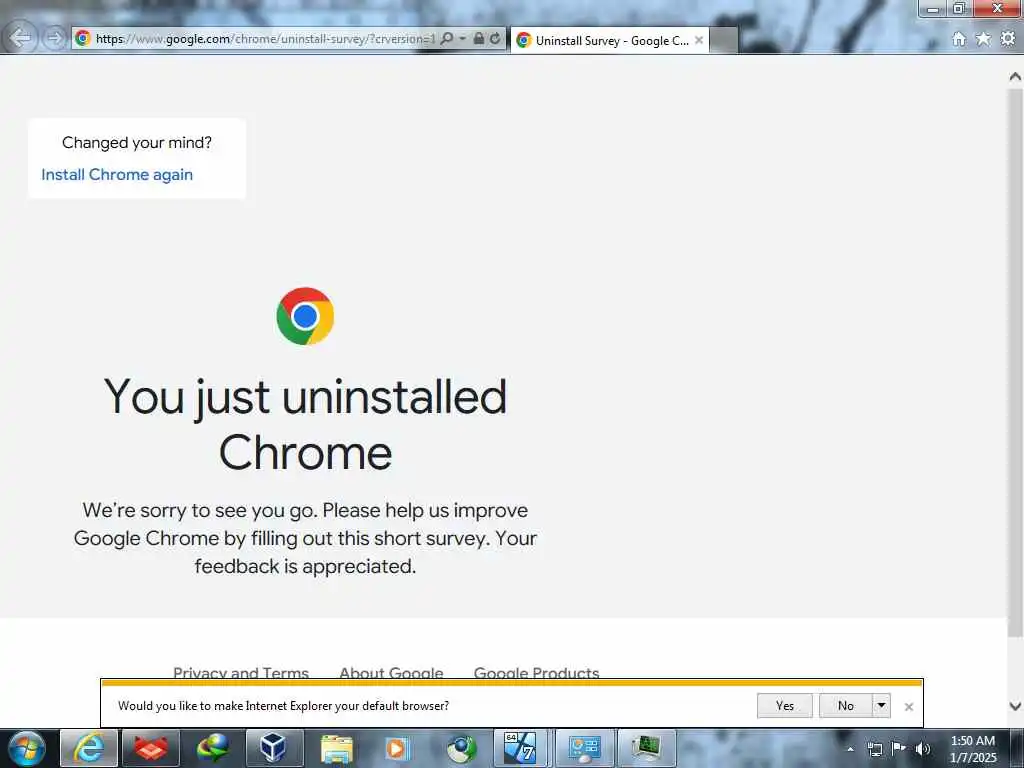Go forward with the Forward arrow button
Screen dimensions: 1024x768
pos(55,38)
